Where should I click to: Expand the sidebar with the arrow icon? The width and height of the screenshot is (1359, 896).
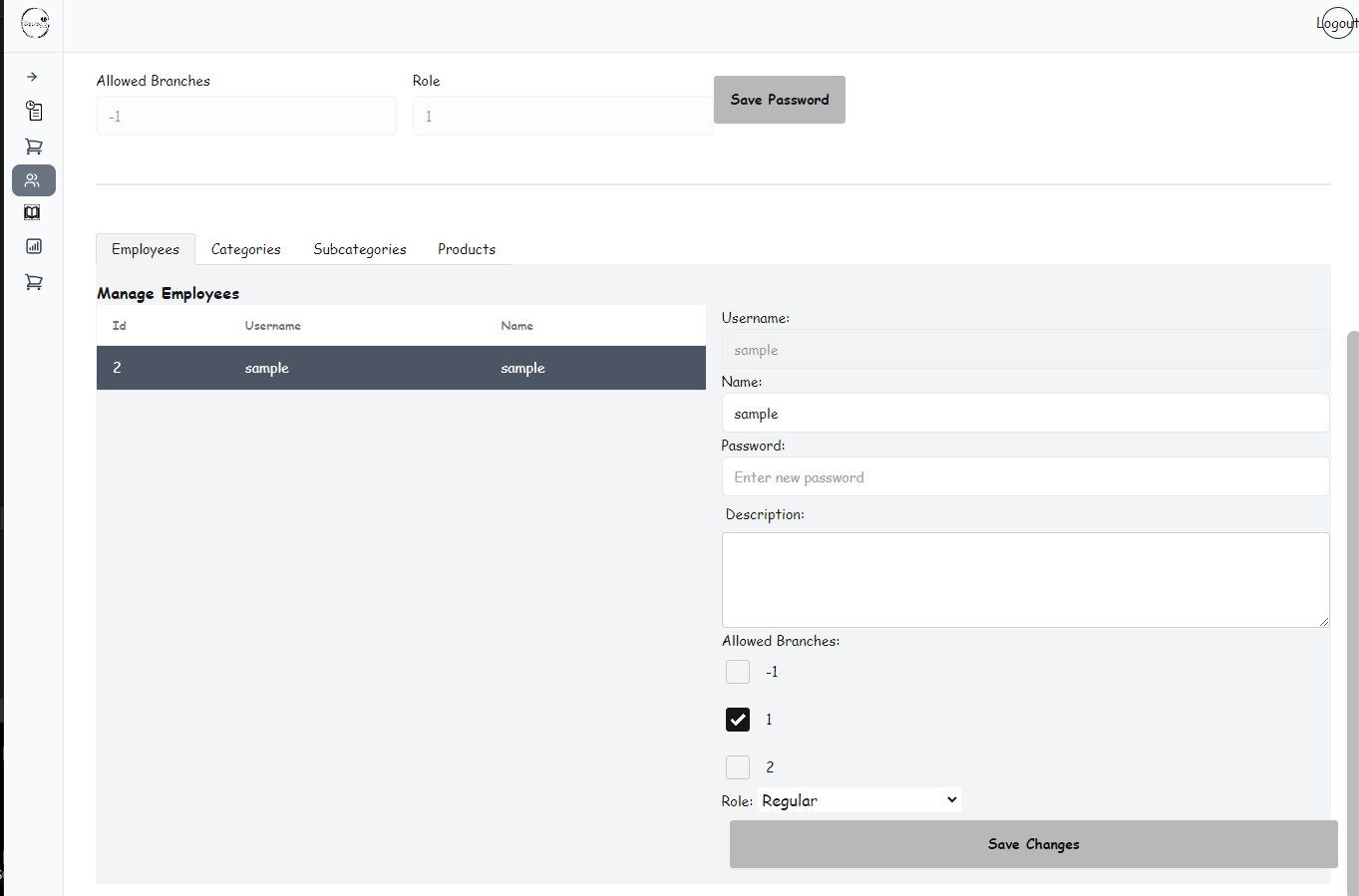(33, 76)
